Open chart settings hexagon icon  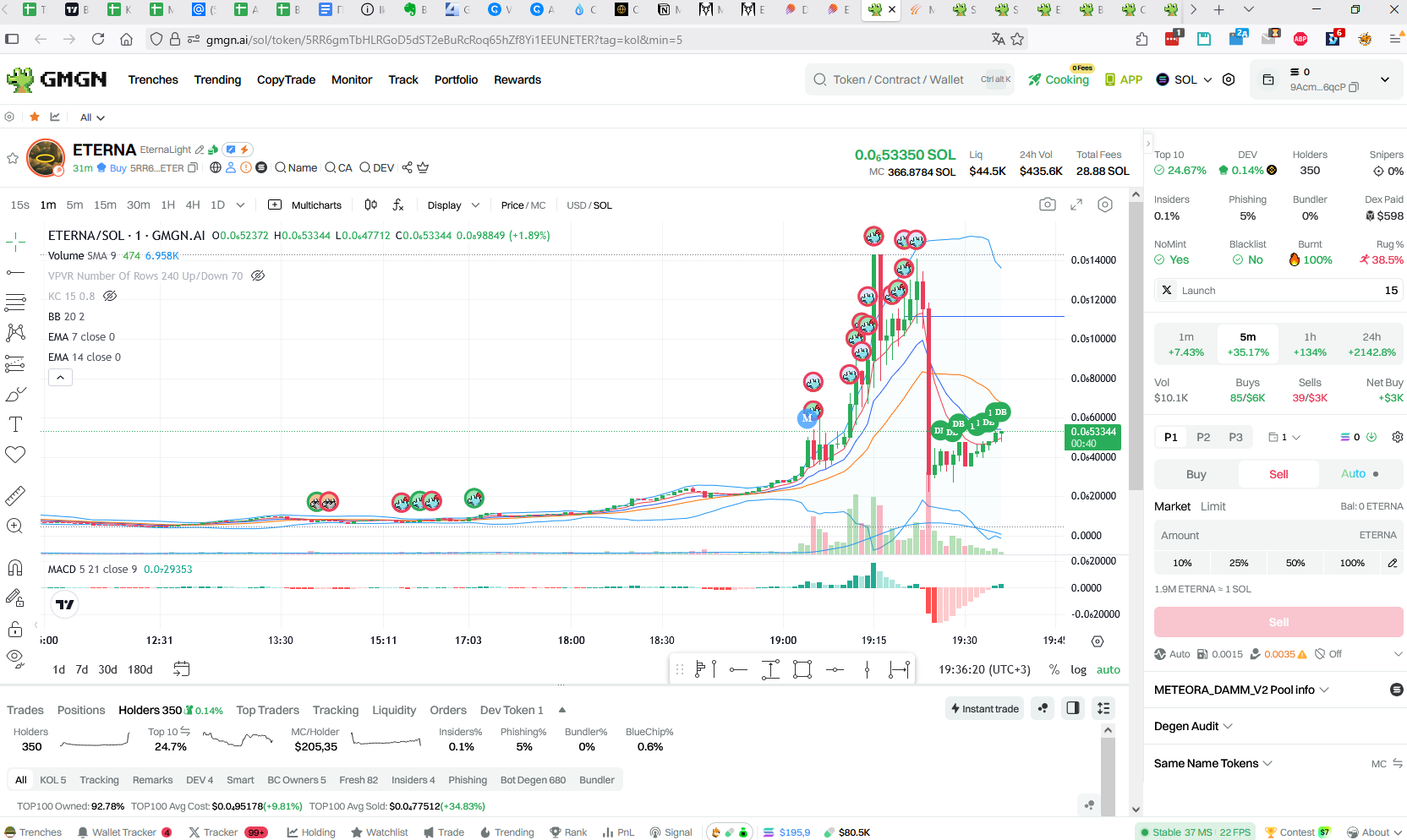click(x=1105, y=205)
